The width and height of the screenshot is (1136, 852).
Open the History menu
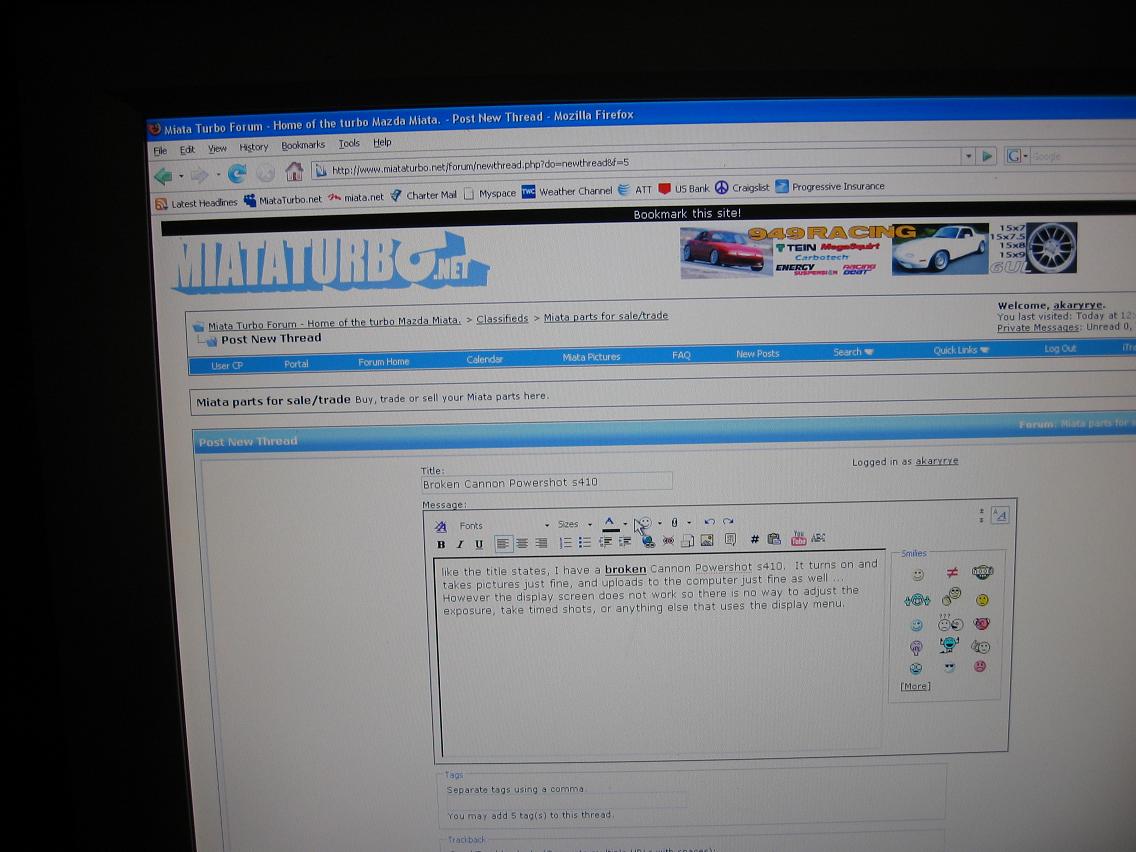(x=254, y=147)
